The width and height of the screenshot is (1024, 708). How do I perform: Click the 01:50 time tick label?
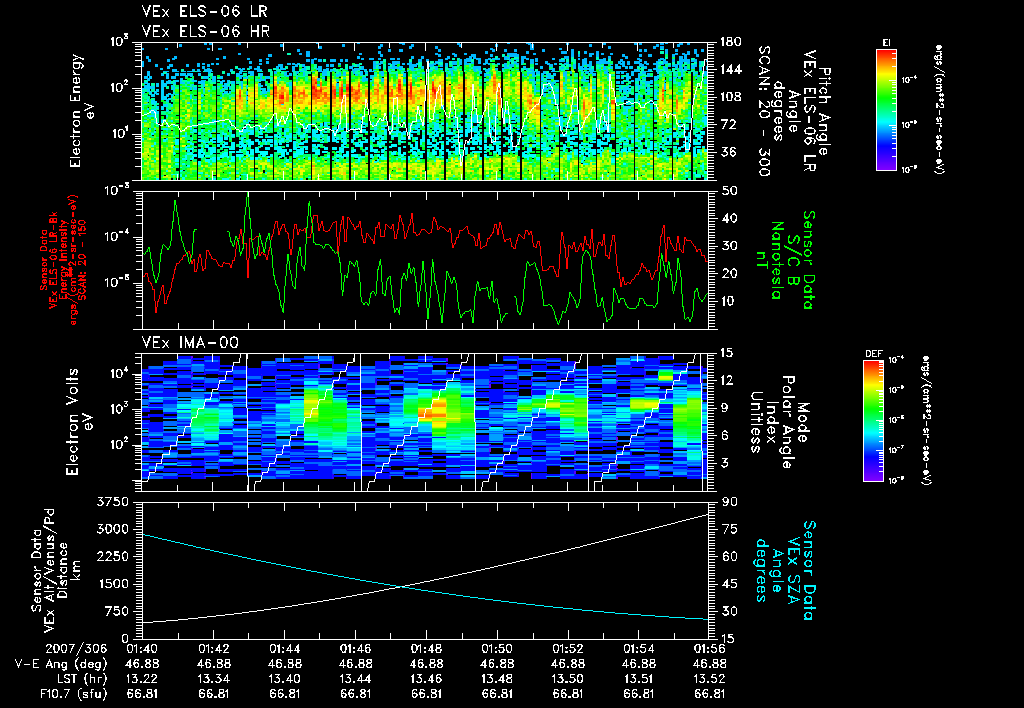click(497, 649)
